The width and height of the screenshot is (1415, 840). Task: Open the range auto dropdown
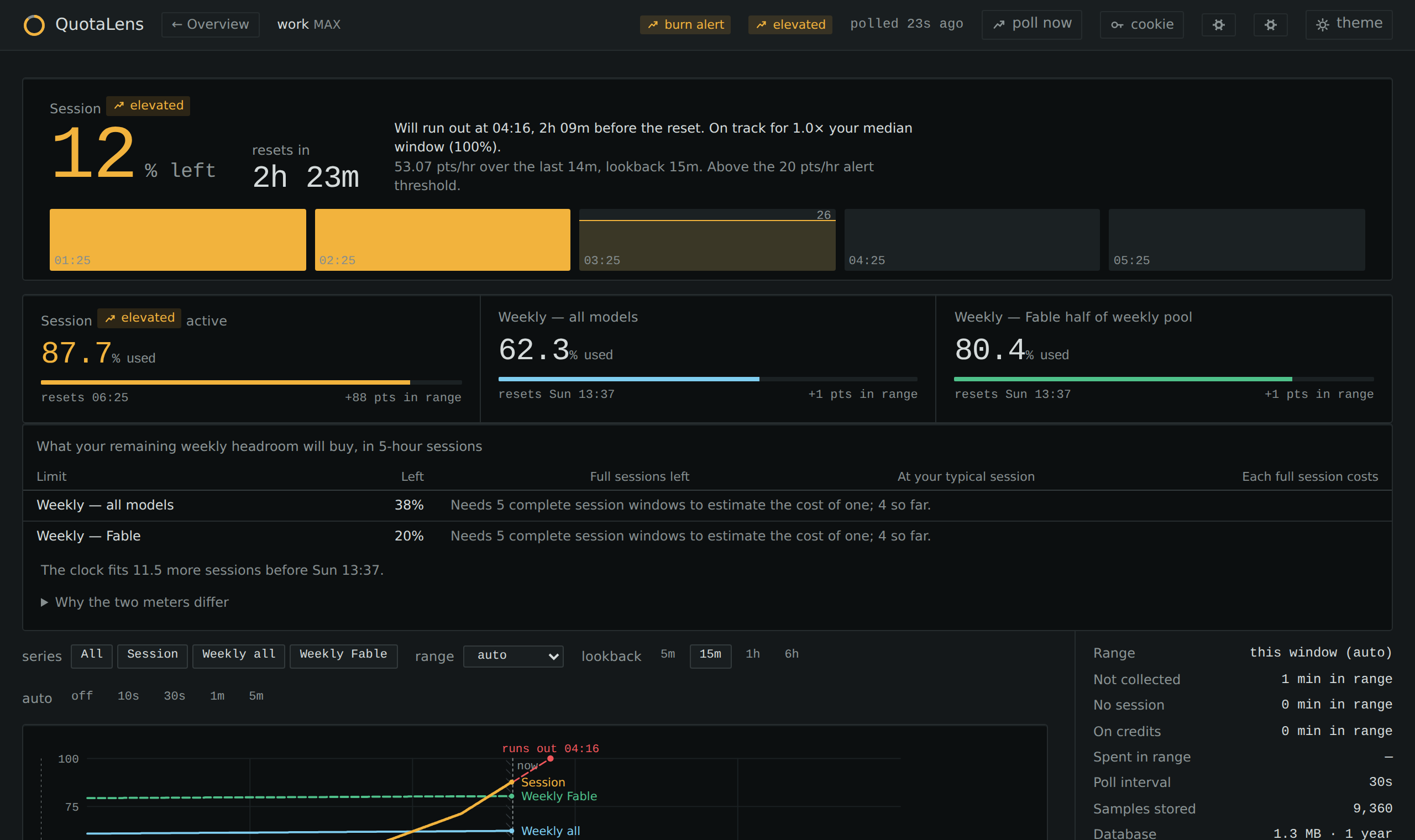tap(513, 656)
